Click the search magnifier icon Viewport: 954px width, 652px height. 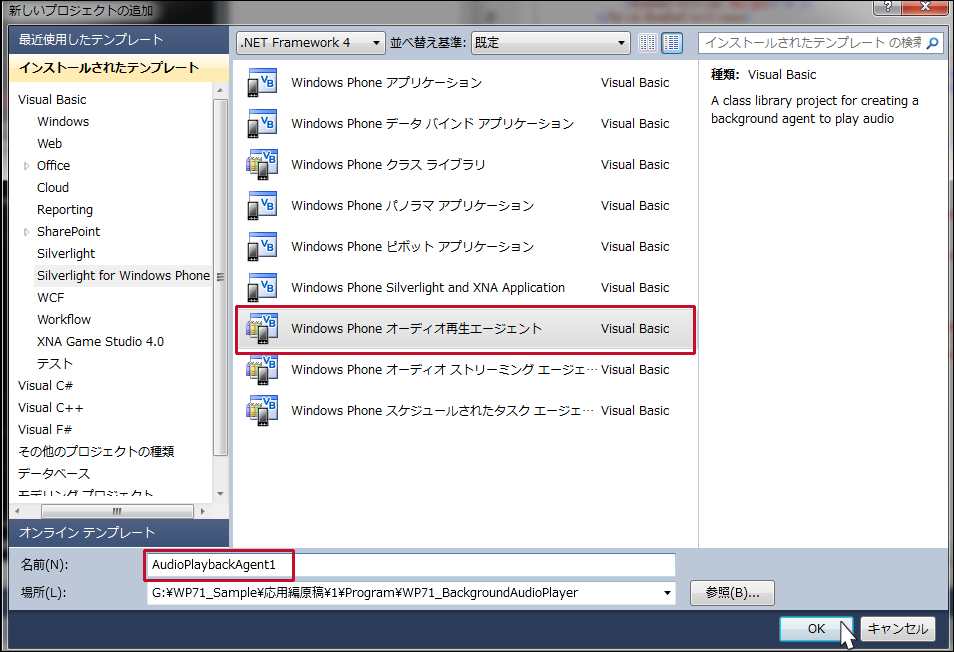[932, 43]
